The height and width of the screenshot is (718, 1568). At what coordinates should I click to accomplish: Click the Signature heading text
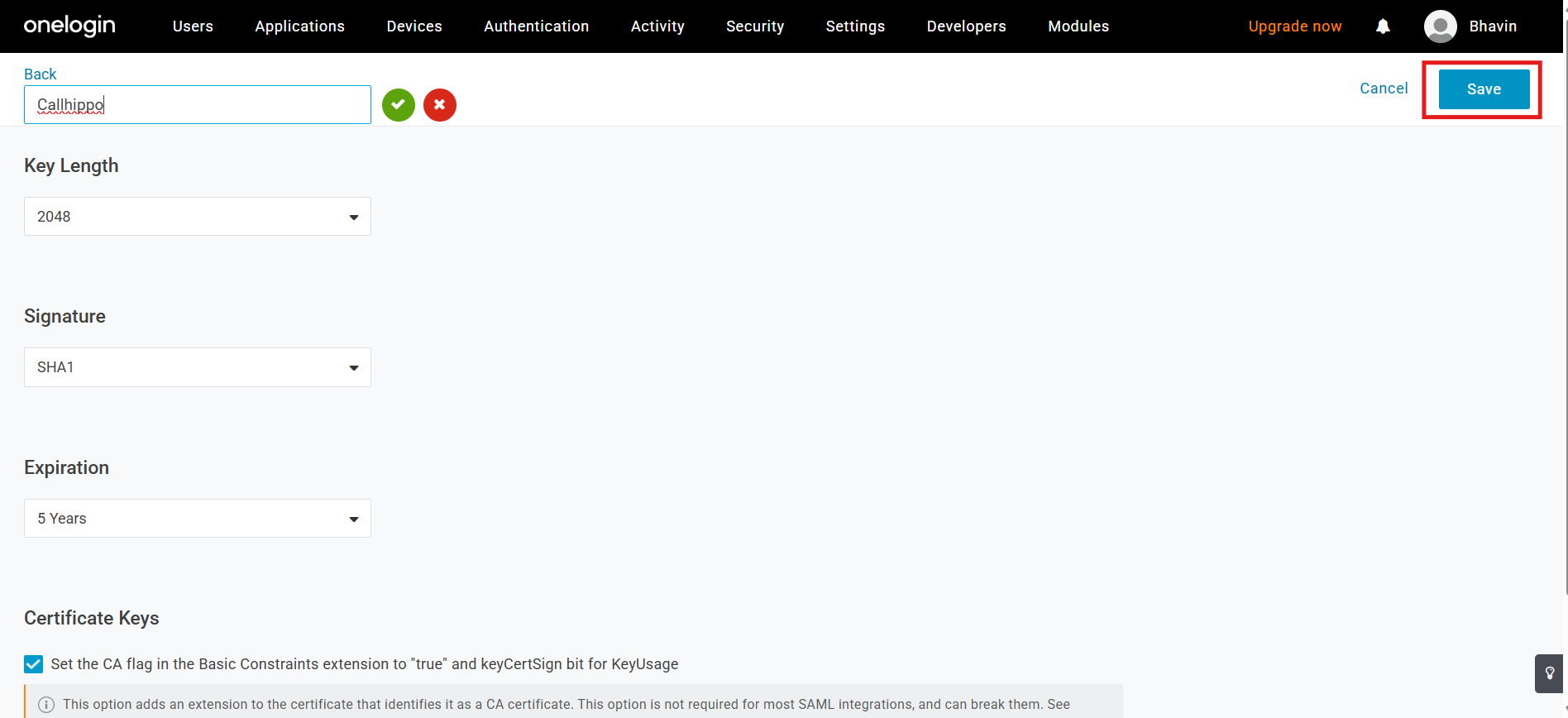(x=65, y=316)
